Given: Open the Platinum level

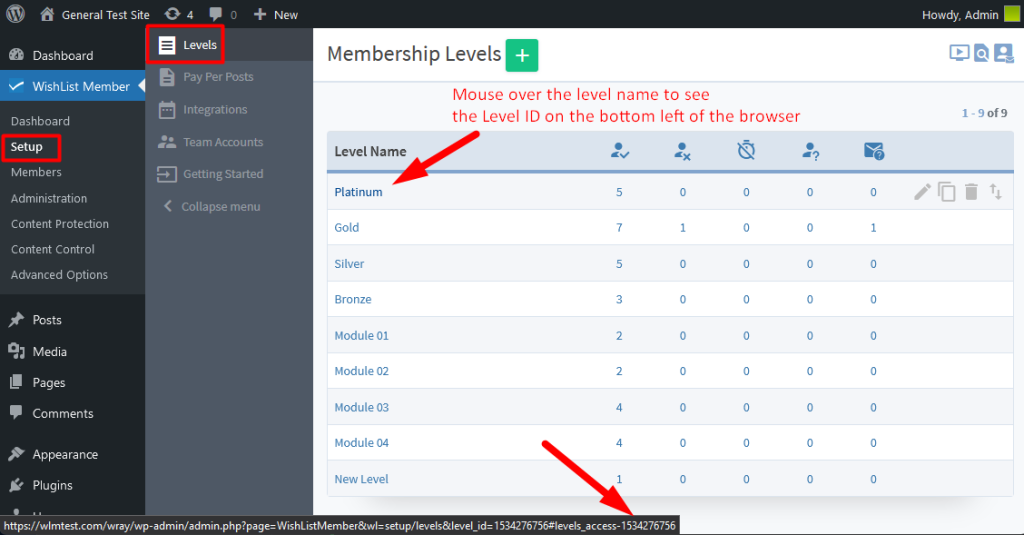Looking at the screenshot, I should click(x=359, y=192).
